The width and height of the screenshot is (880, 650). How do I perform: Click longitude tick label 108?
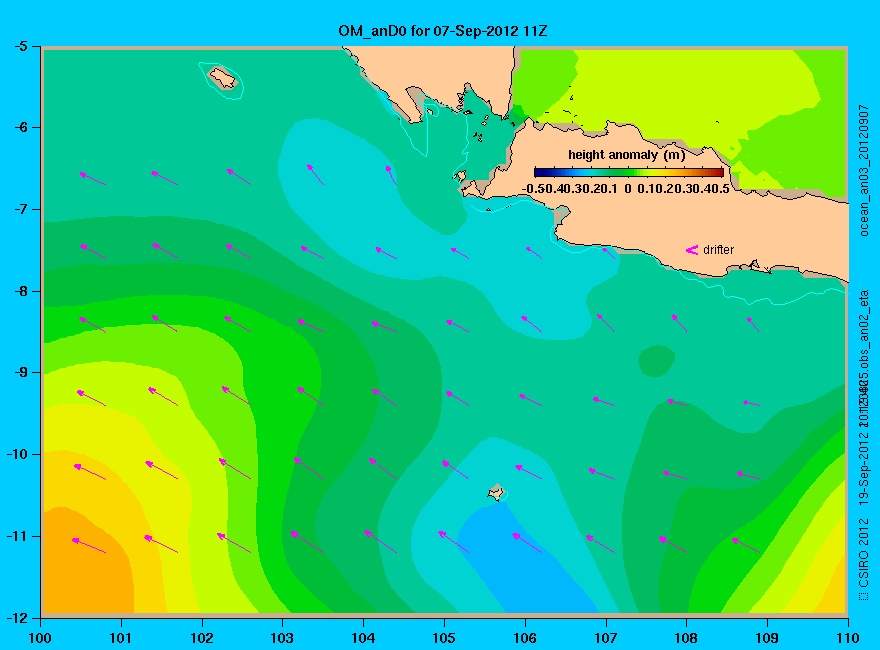(686, 638)
